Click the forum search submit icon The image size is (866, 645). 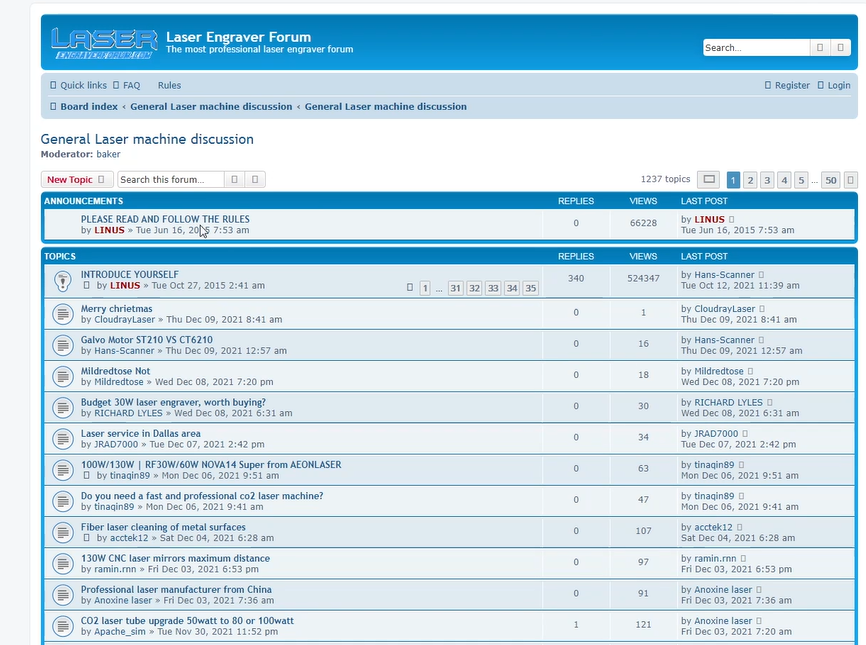[x=234, y=180]
